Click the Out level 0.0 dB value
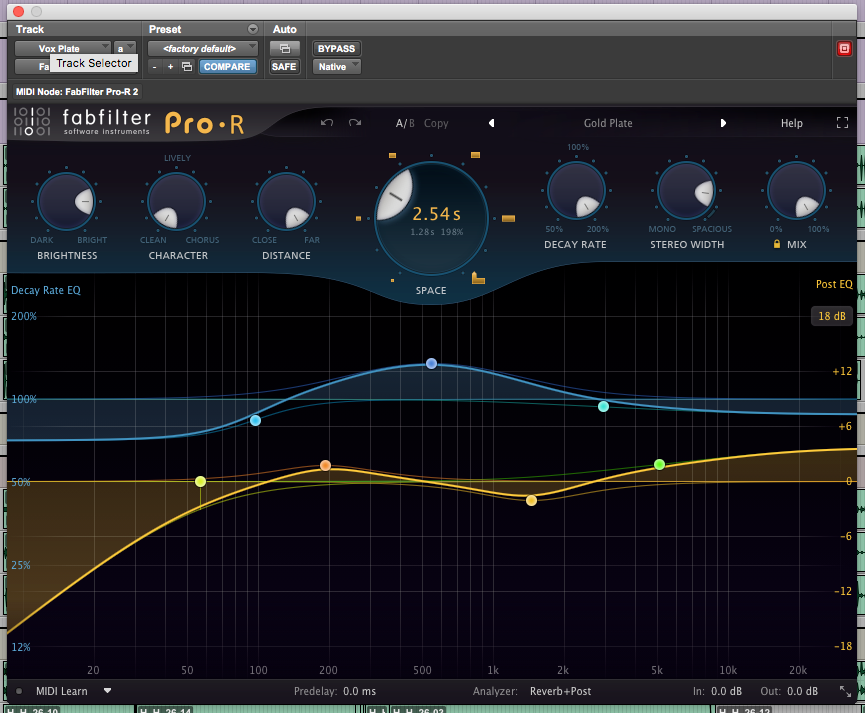This screenshot has height=713, width=865. (802, 691)
